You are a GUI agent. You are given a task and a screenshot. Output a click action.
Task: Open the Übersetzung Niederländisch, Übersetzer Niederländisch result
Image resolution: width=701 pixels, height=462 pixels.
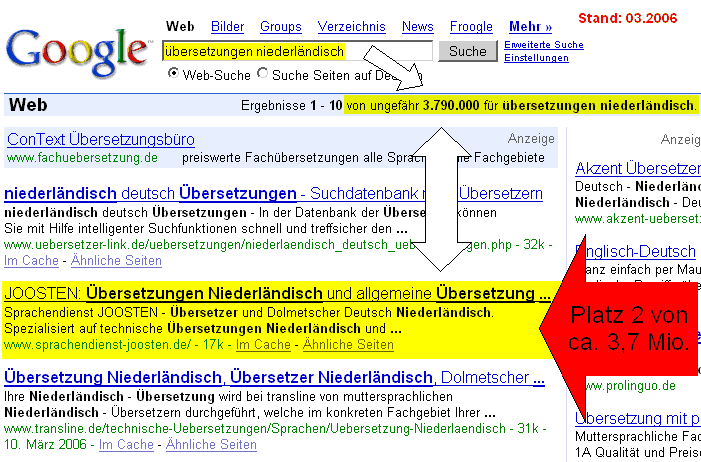point(274,377)
